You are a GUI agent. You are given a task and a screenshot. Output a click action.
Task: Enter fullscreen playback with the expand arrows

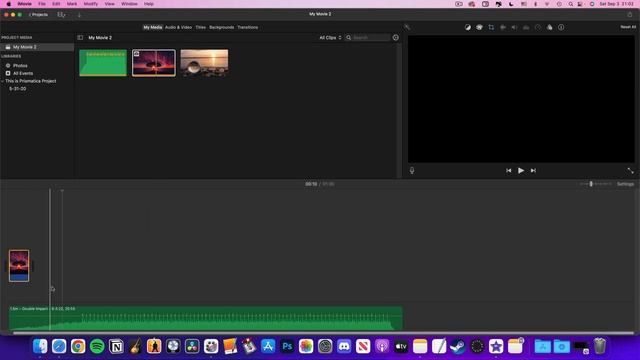click(x=631, y=171)
